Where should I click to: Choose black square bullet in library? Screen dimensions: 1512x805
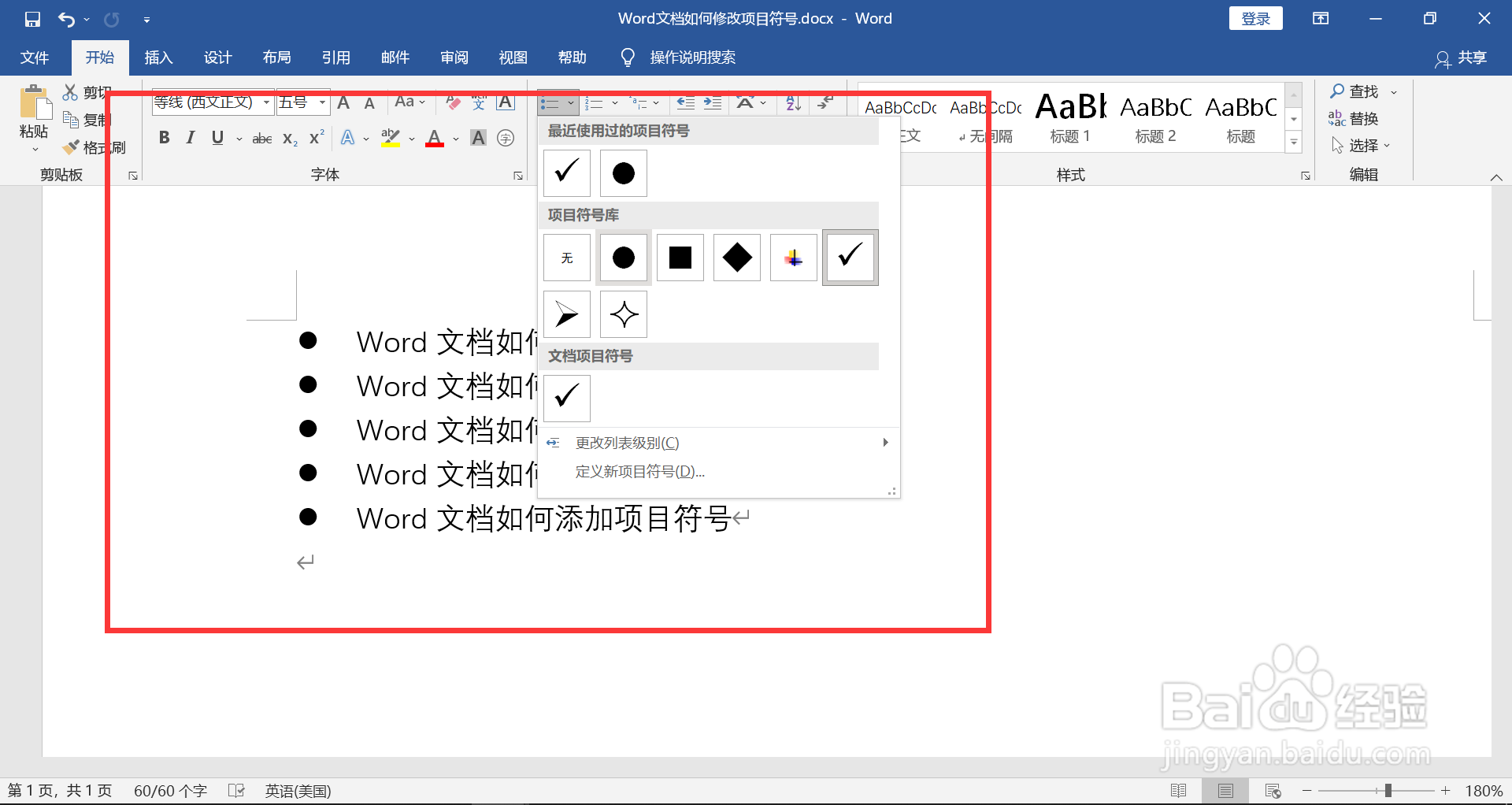tap(680, 258)
